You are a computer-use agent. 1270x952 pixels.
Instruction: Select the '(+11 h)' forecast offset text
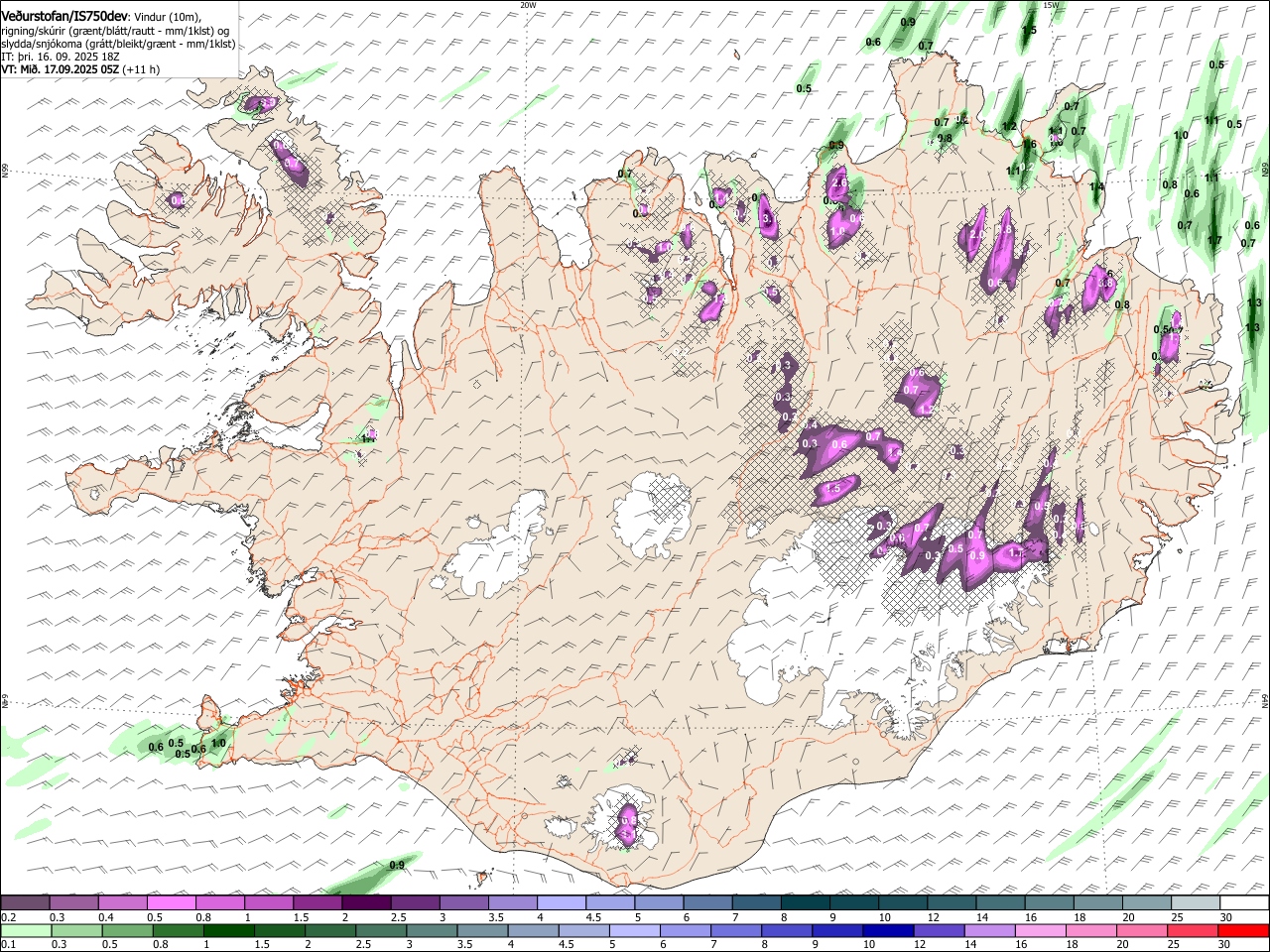tap(143, 70)
